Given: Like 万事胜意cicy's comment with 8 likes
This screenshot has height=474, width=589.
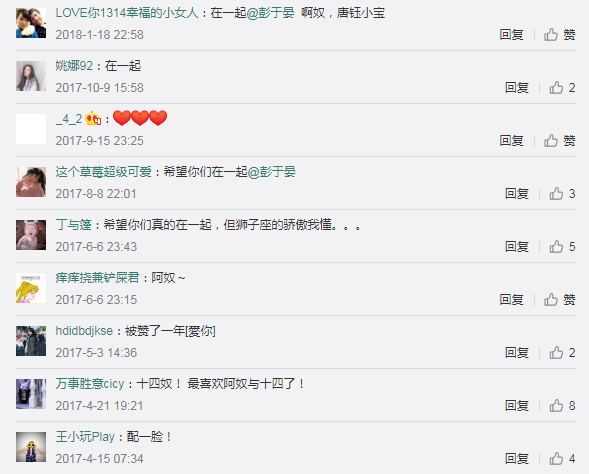Looking at the screenshot, I should click(x=562, y=406).
